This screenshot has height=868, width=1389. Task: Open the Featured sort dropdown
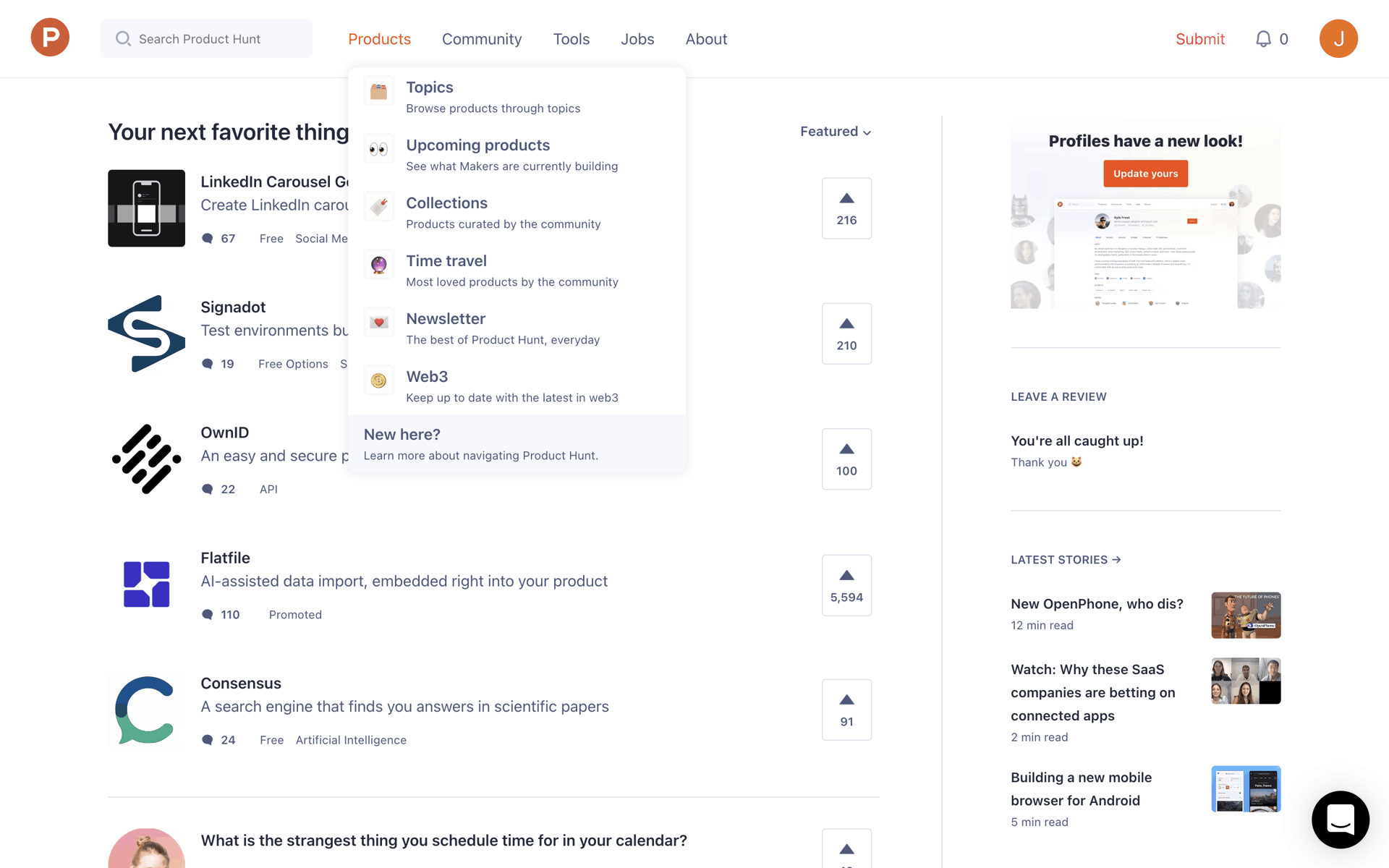pyautogui.click(x=836, y=132)
